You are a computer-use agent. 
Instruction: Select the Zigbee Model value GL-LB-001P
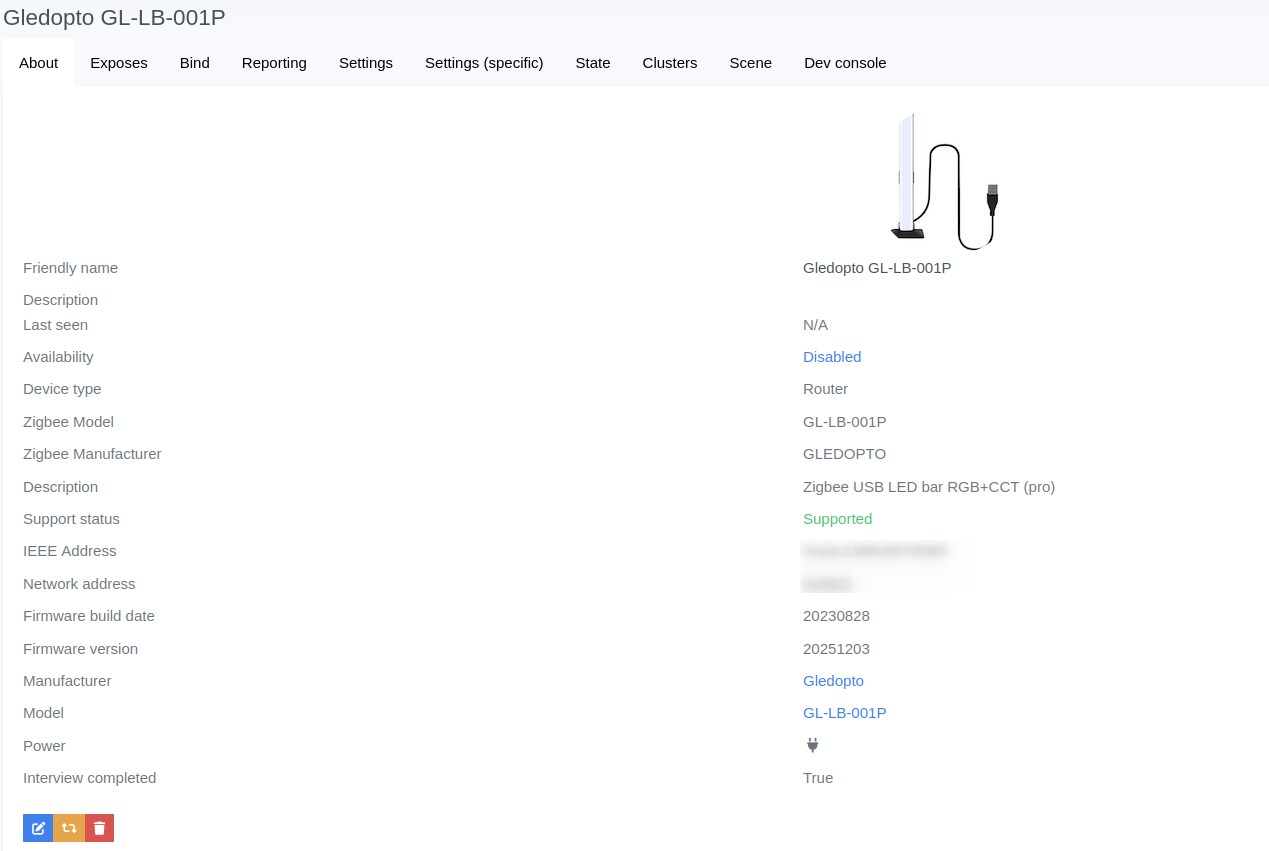point(845,422)
